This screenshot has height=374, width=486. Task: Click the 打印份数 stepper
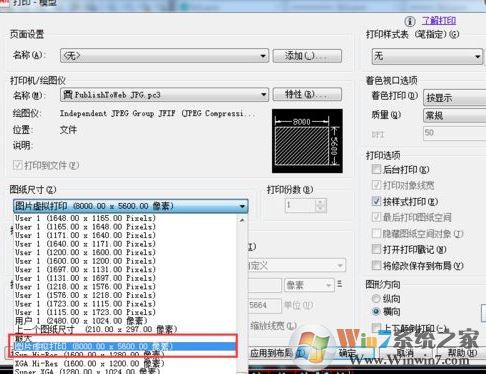click(x=320, y=205)
